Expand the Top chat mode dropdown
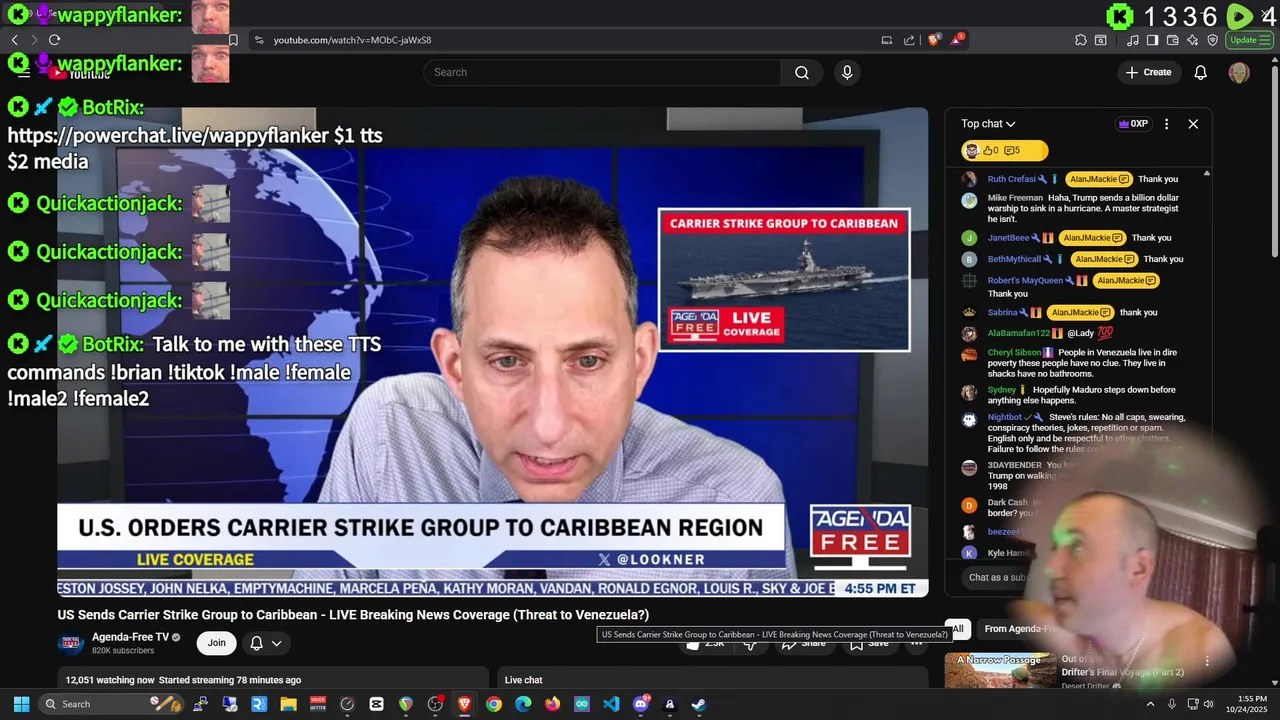The image size is (1280, 720). point(988,124)
